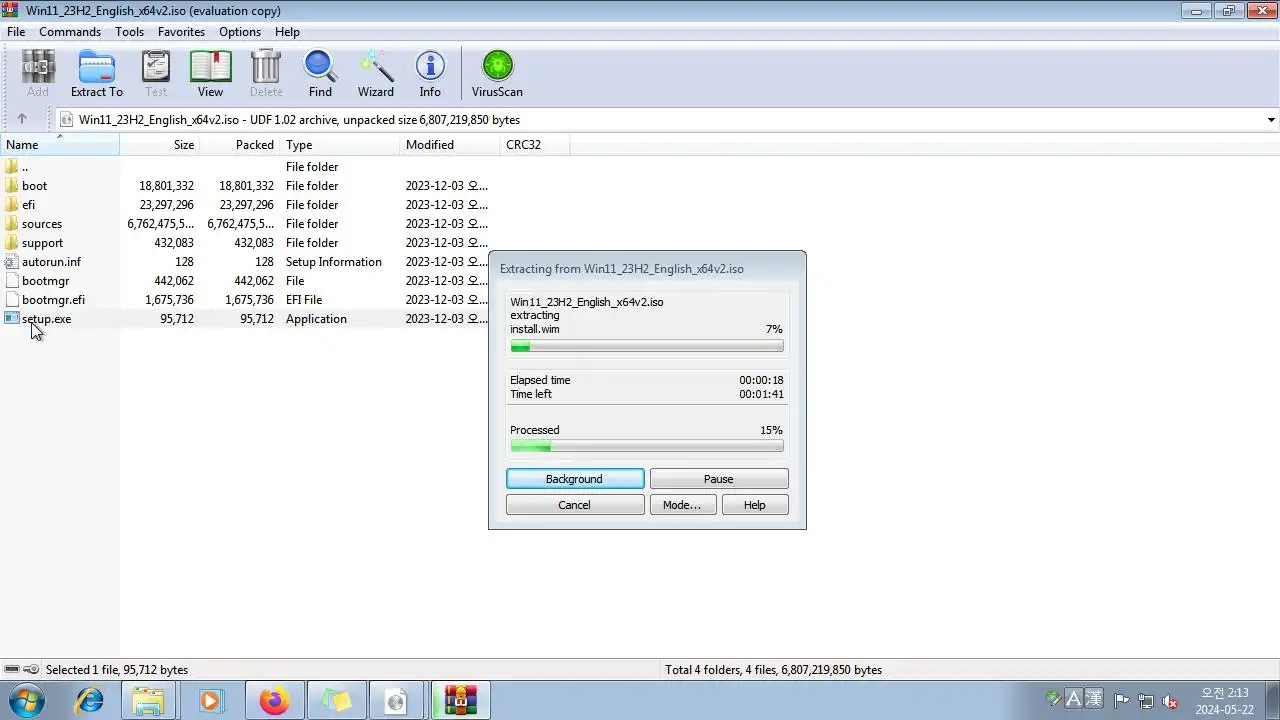Select the parent folder '..' icon
Screen dimensions: 1280x720
(x=12, y=166)
